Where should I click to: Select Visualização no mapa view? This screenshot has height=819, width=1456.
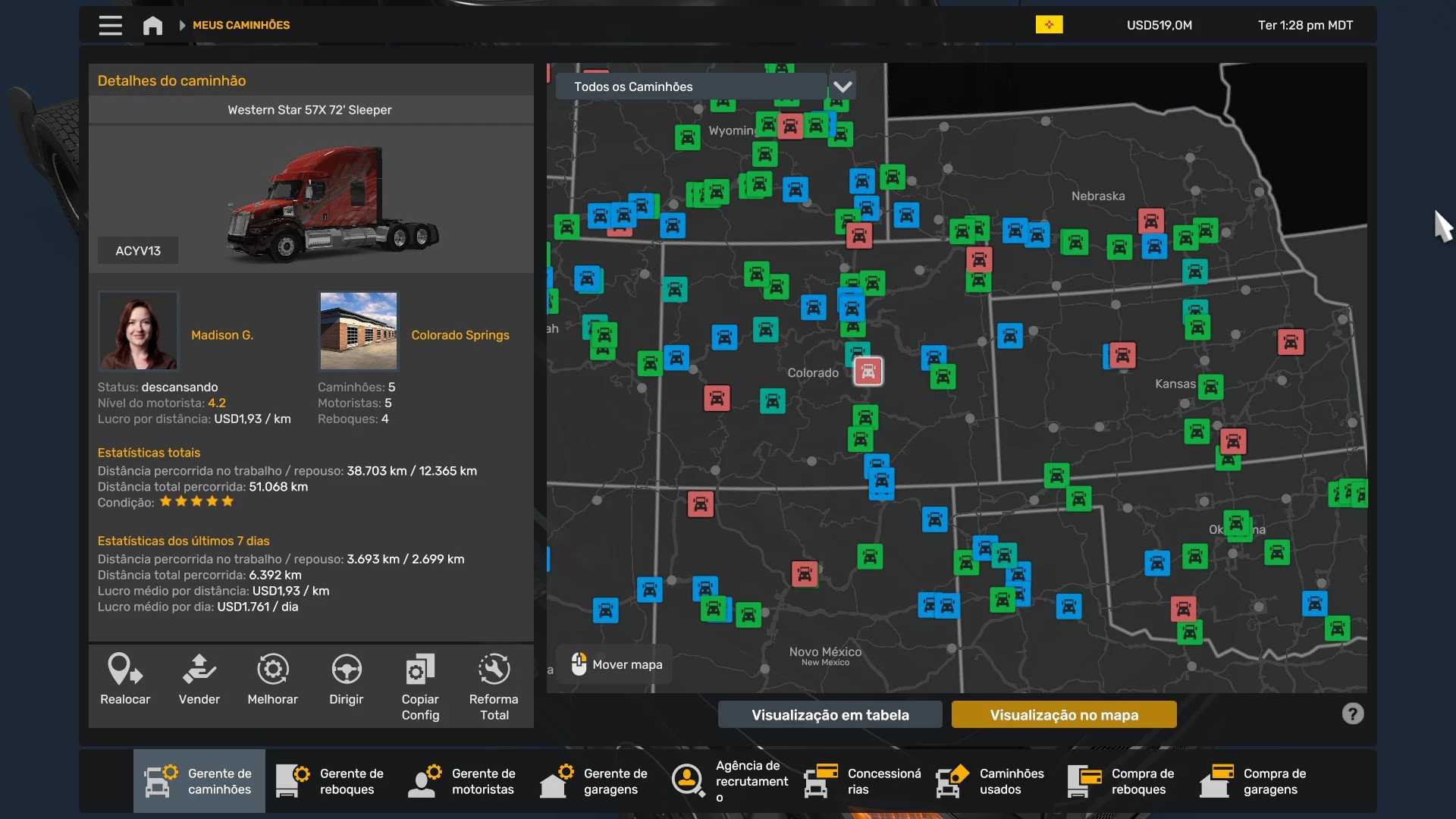[1063, 715]
